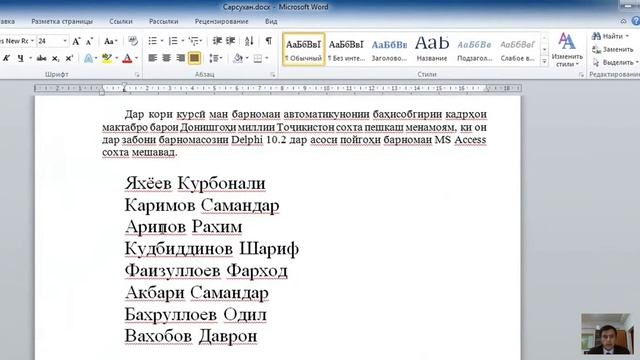Open the Line Spacing menu
The image size is (640, 360).
[x=215, y=58]
